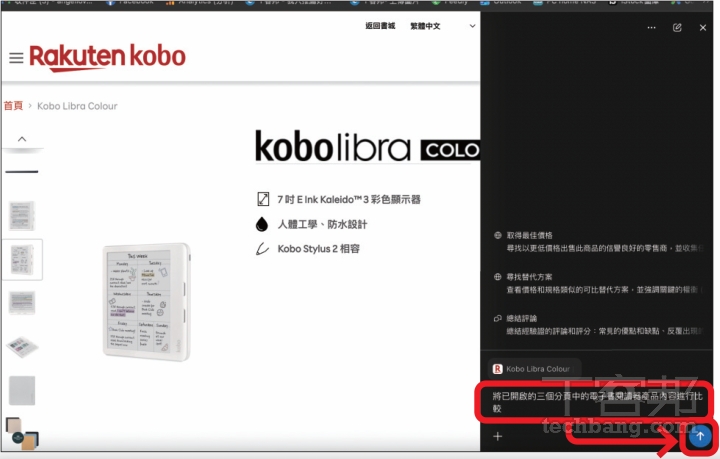Click the 7-inch display size icon
This screenshot has width=720, height=459.
(x=263, y=199)
